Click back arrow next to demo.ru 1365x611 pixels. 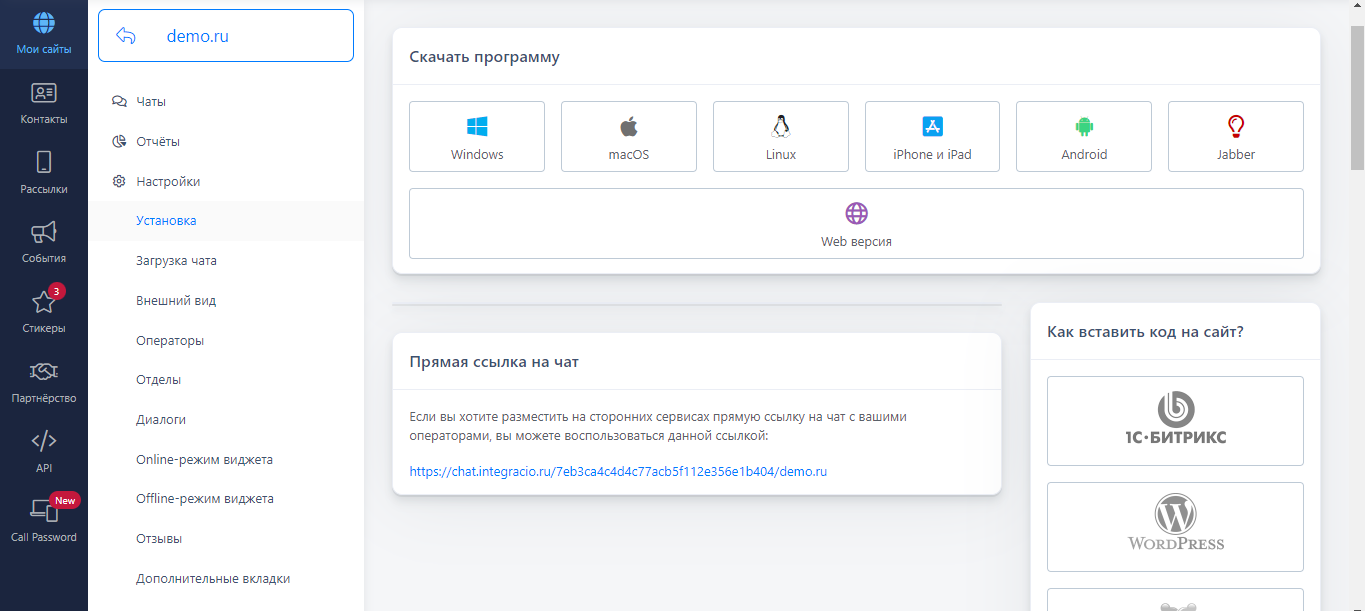(x=126, y=36)
